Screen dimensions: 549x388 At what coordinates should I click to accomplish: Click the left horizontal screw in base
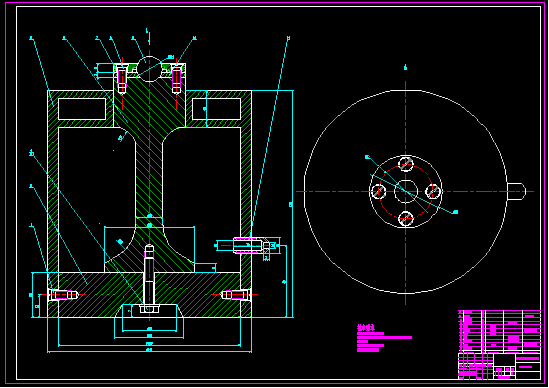coord(63,295)
